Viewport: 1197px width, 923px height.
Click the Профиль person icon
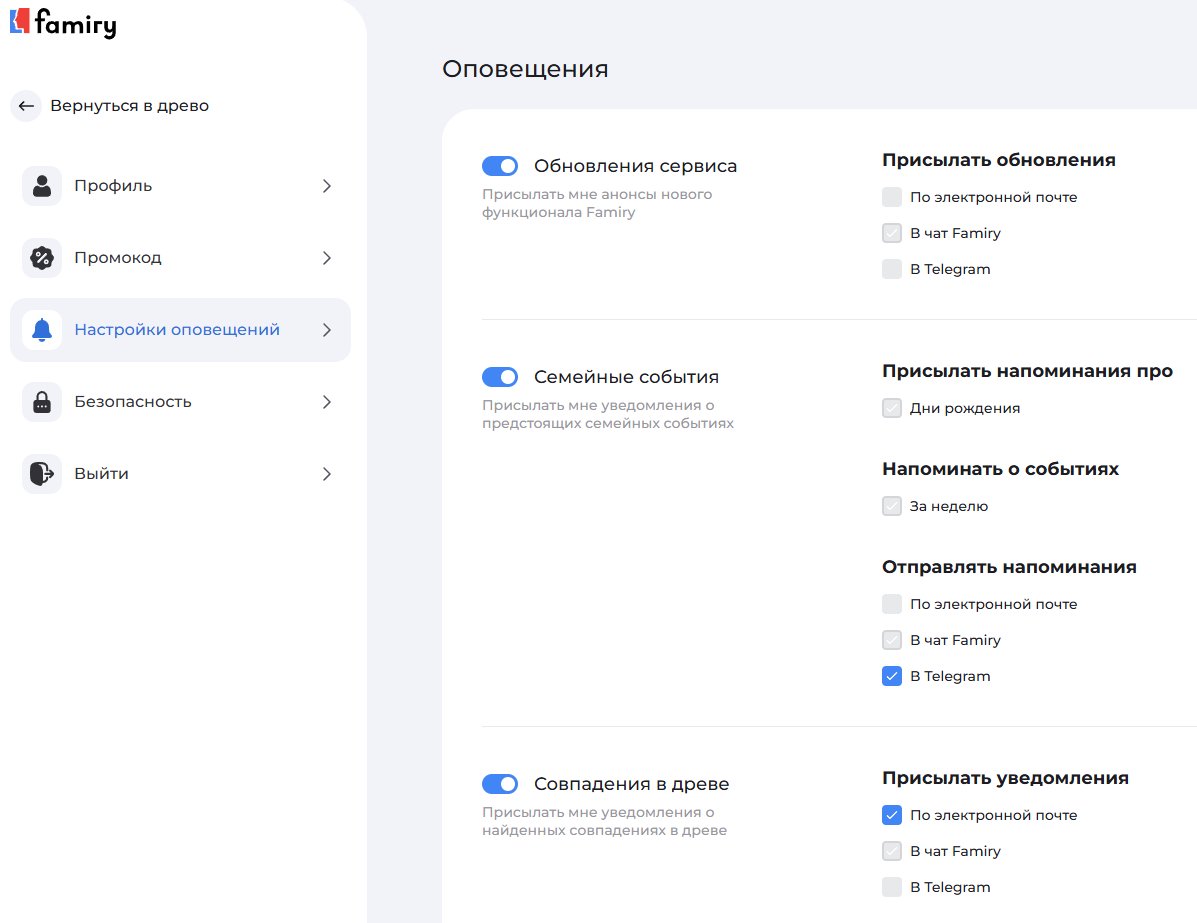[42, 186]
